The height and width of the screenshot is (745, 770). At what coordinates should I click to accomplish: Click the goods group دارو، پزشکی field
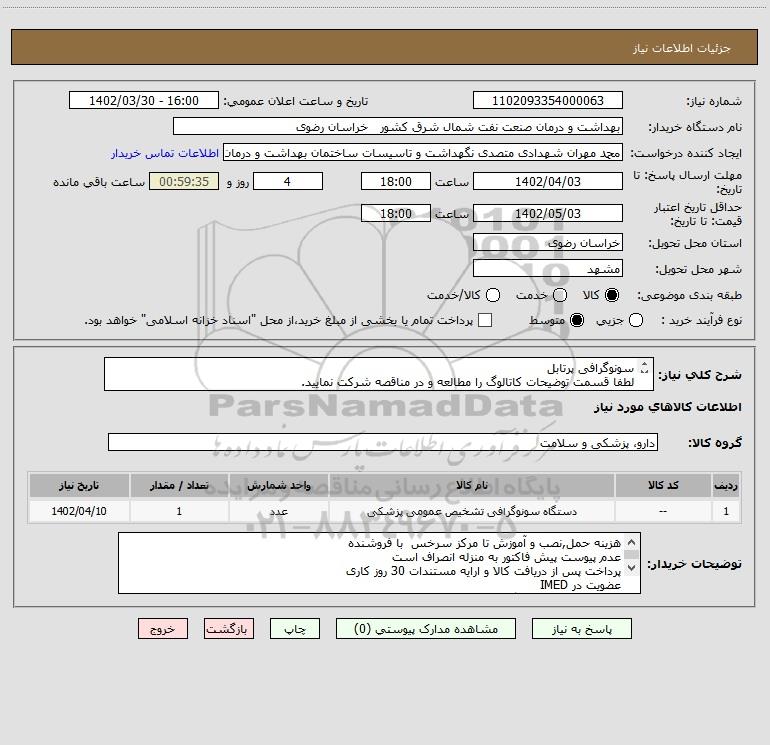[383, 442]
